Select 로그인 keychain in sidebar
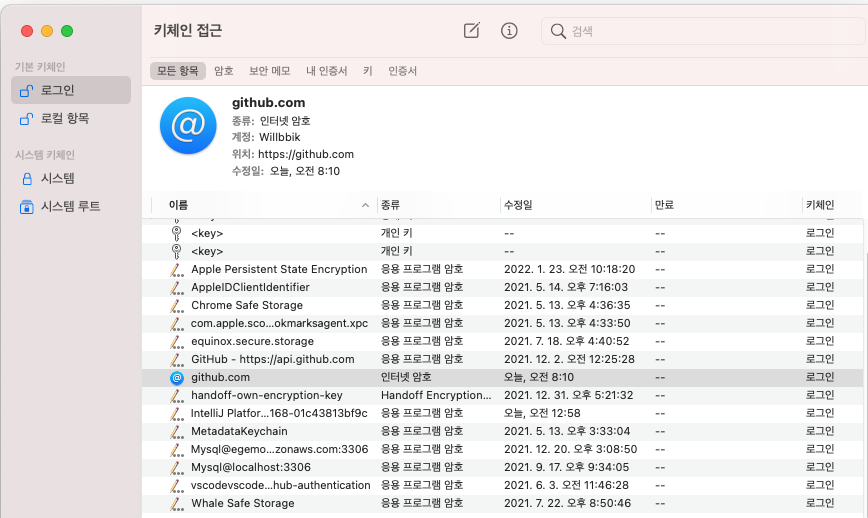 [x=71, y=90]
